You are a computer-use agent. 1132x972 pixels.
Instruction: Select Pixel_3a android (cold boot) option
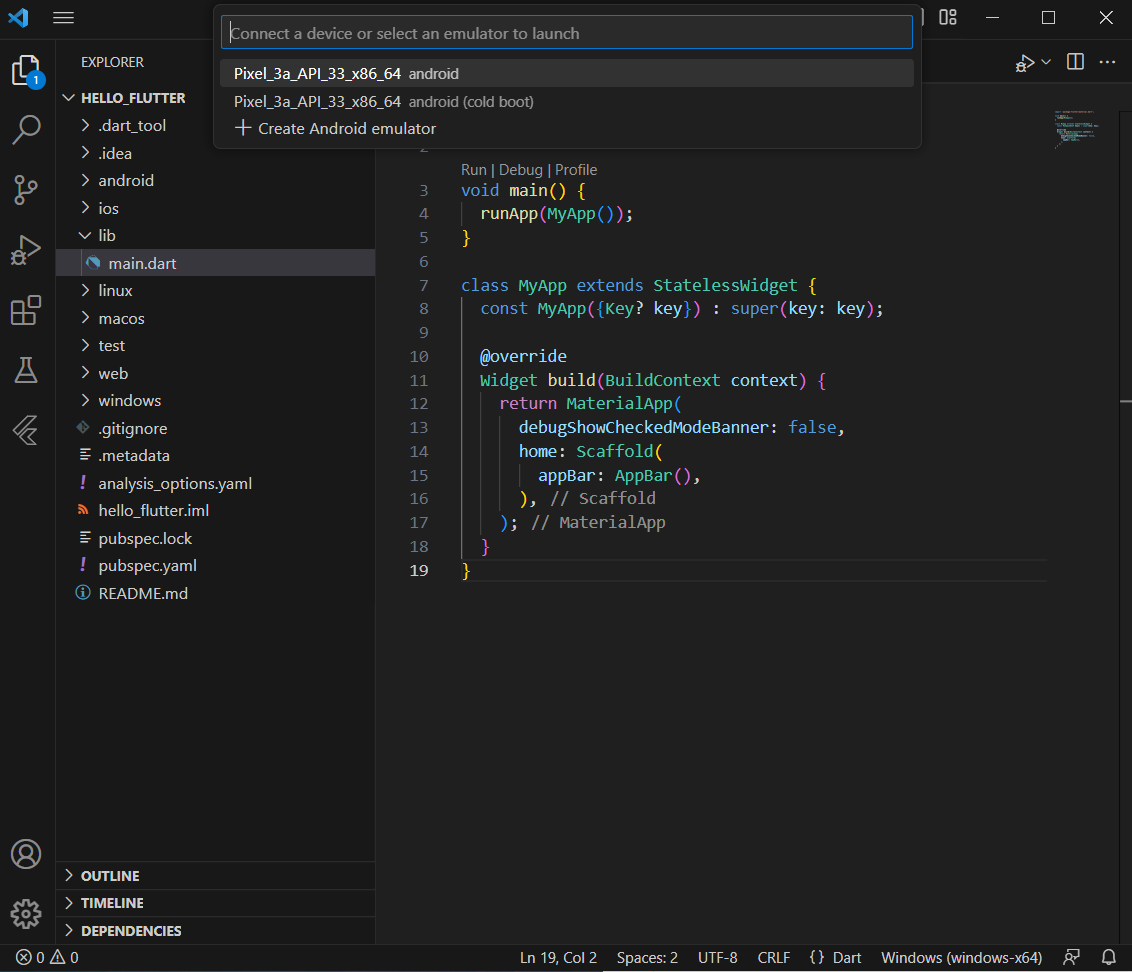coord(567,102)
